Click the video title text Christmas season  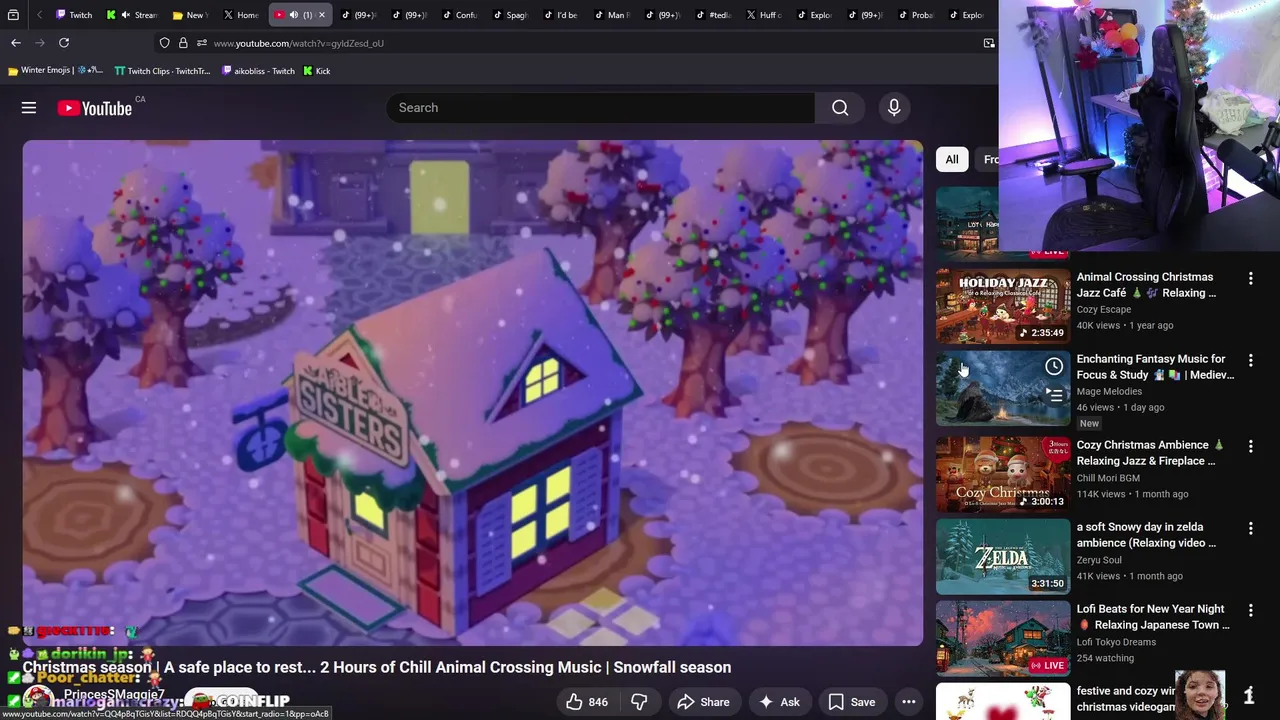pyautogui.click(x=377, y=667)
